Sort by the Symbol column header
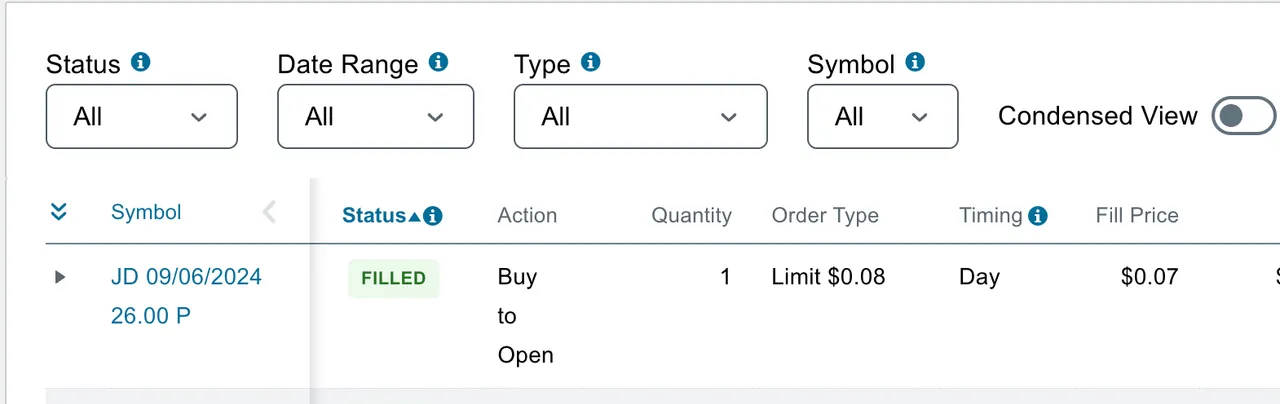 [146, 212]
